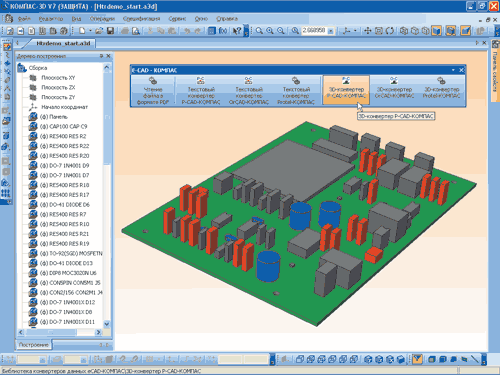
Task: Click the 3D-конвертер P-CAD-КОМПАС button
Action: (346, 90)
